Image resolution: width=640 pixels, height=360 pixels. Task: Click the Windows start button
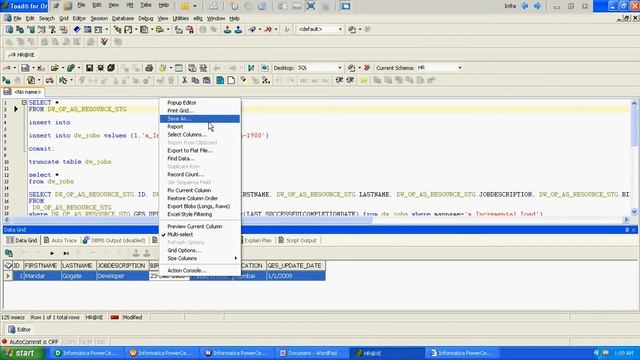22,353
